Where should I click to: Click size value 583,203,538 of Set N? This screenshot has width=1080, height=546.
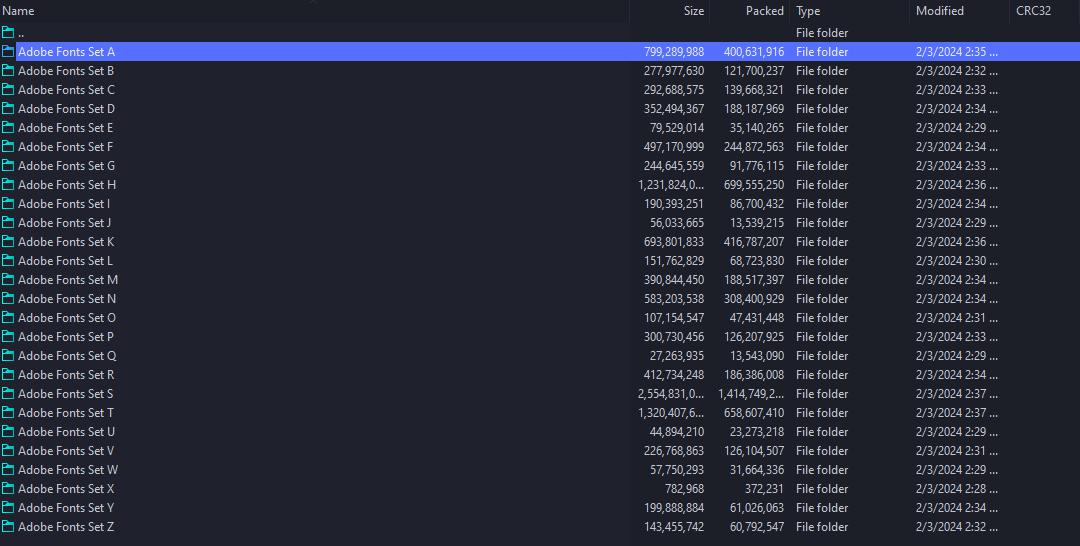point(674,299)
